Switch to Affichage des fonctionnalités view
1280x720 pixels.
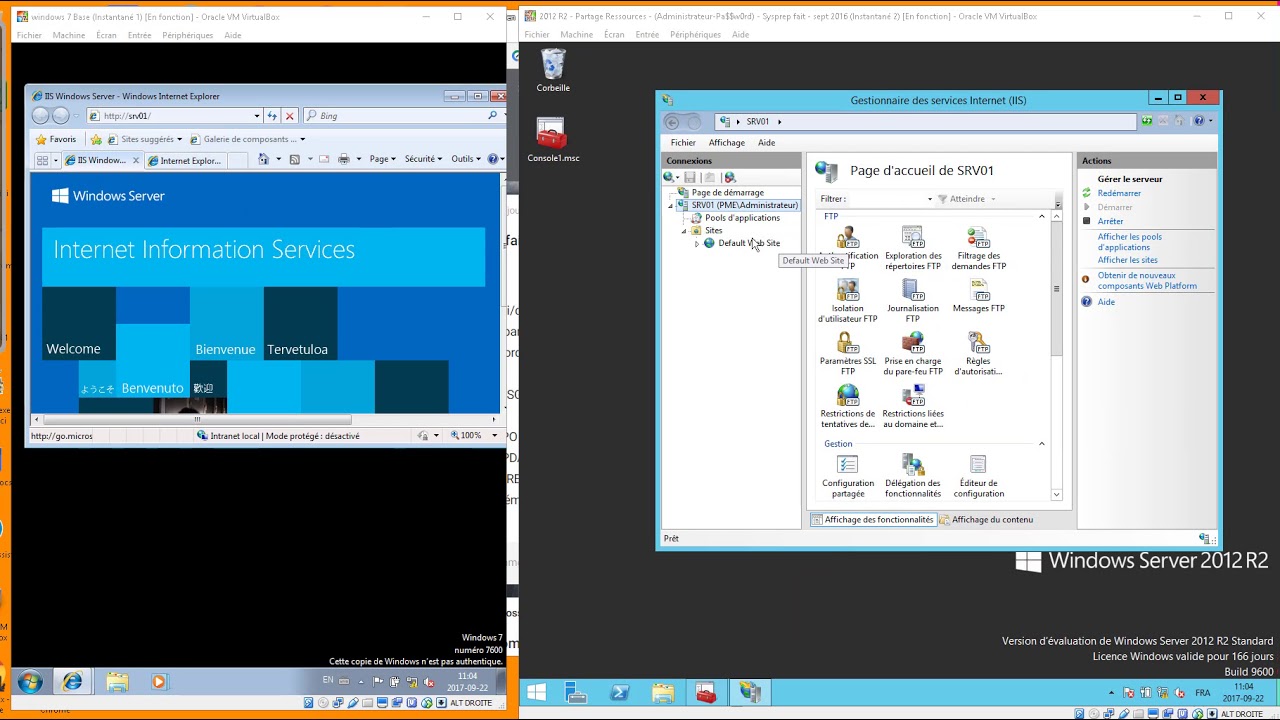tap(872, 520)
